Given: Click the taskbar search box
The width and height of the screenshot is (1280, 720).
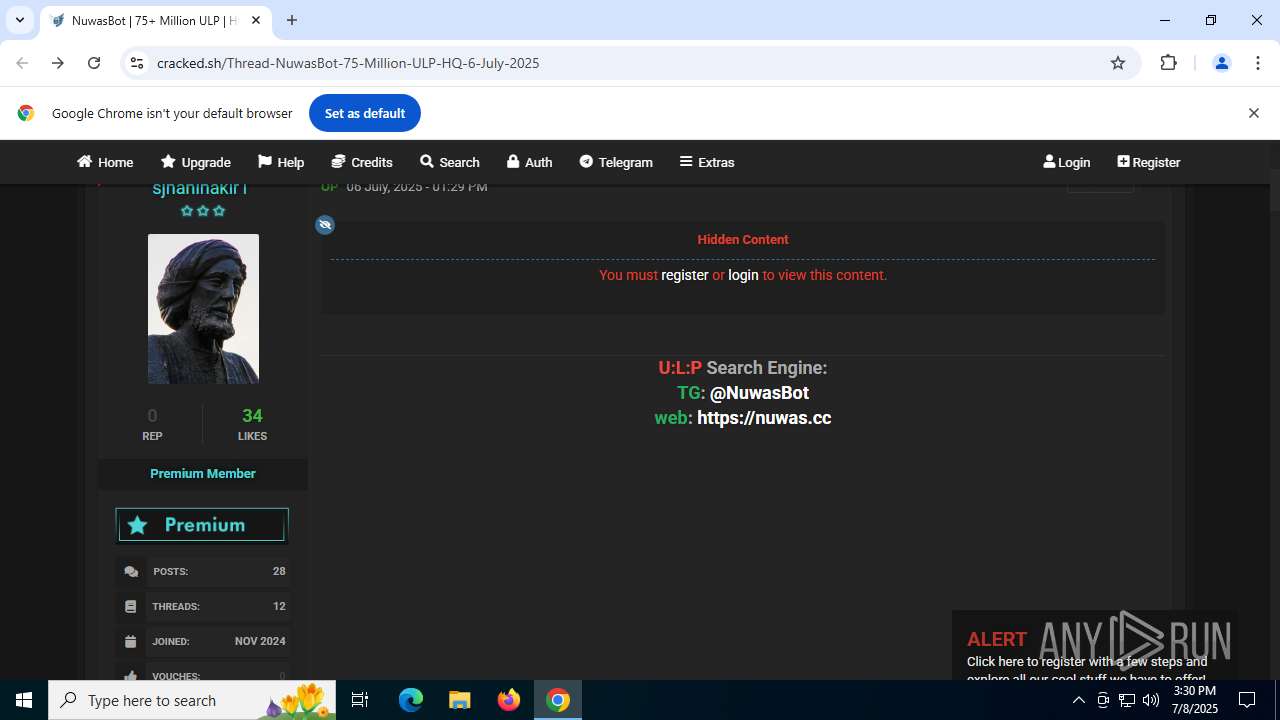Looking at the screenshot, I should coord(192,700).
